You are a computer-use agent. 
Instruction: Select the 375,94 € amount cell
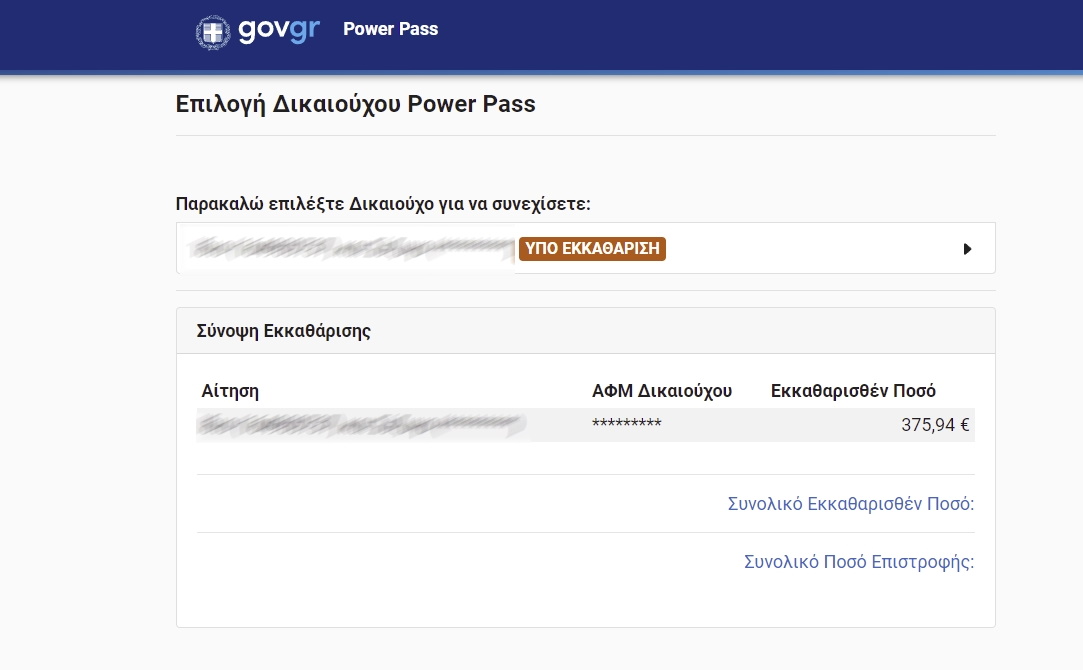pyautogui.click(x=935, y=425)
